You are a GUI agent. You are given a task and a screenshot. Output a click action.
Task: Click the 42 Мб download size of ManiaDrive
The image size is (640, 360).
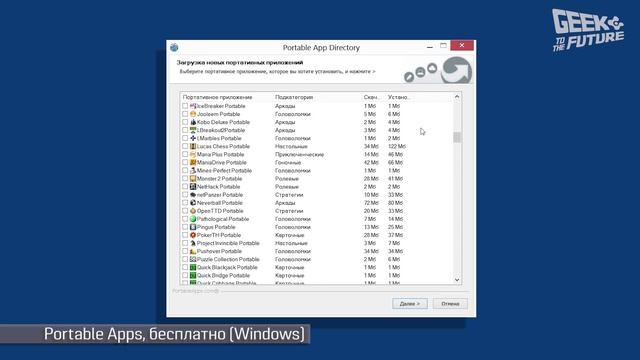[371, 162]
